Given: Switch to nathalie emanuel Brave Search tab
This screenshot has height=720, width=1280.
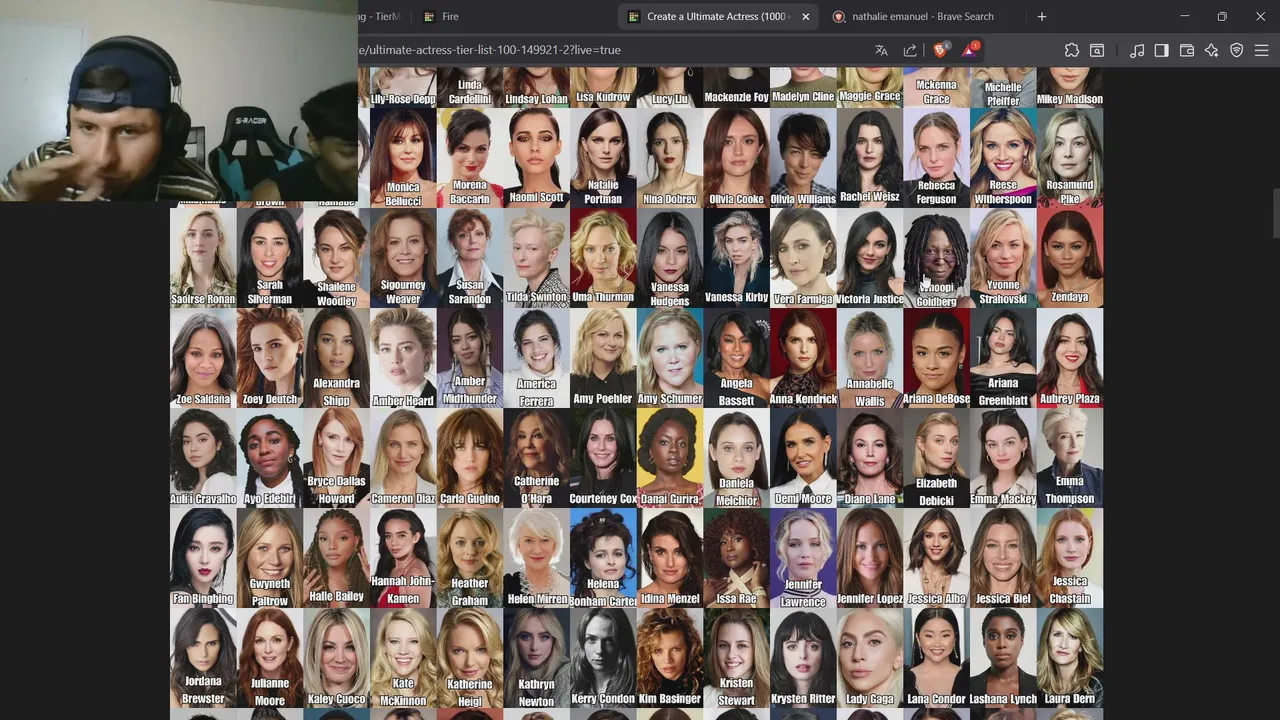Looking at the screenshot, I should [922, 16].
